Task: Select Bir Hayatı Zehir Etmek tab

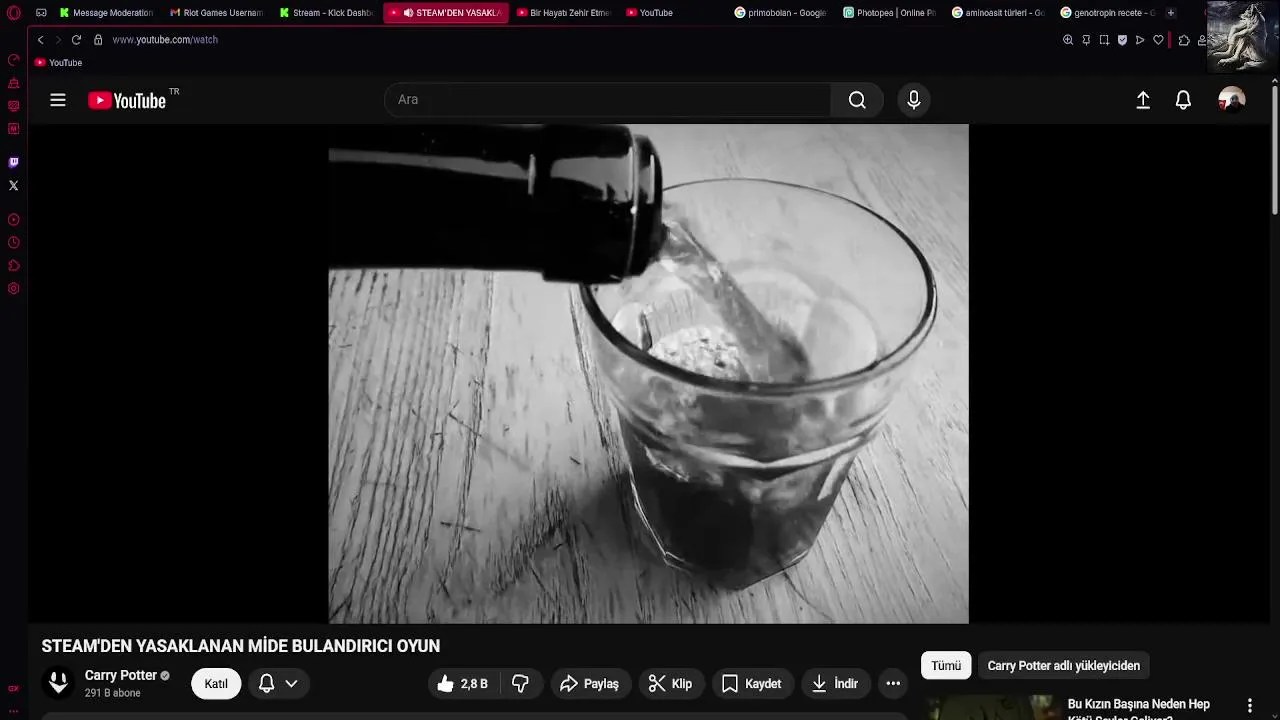Action: point(563,13)
